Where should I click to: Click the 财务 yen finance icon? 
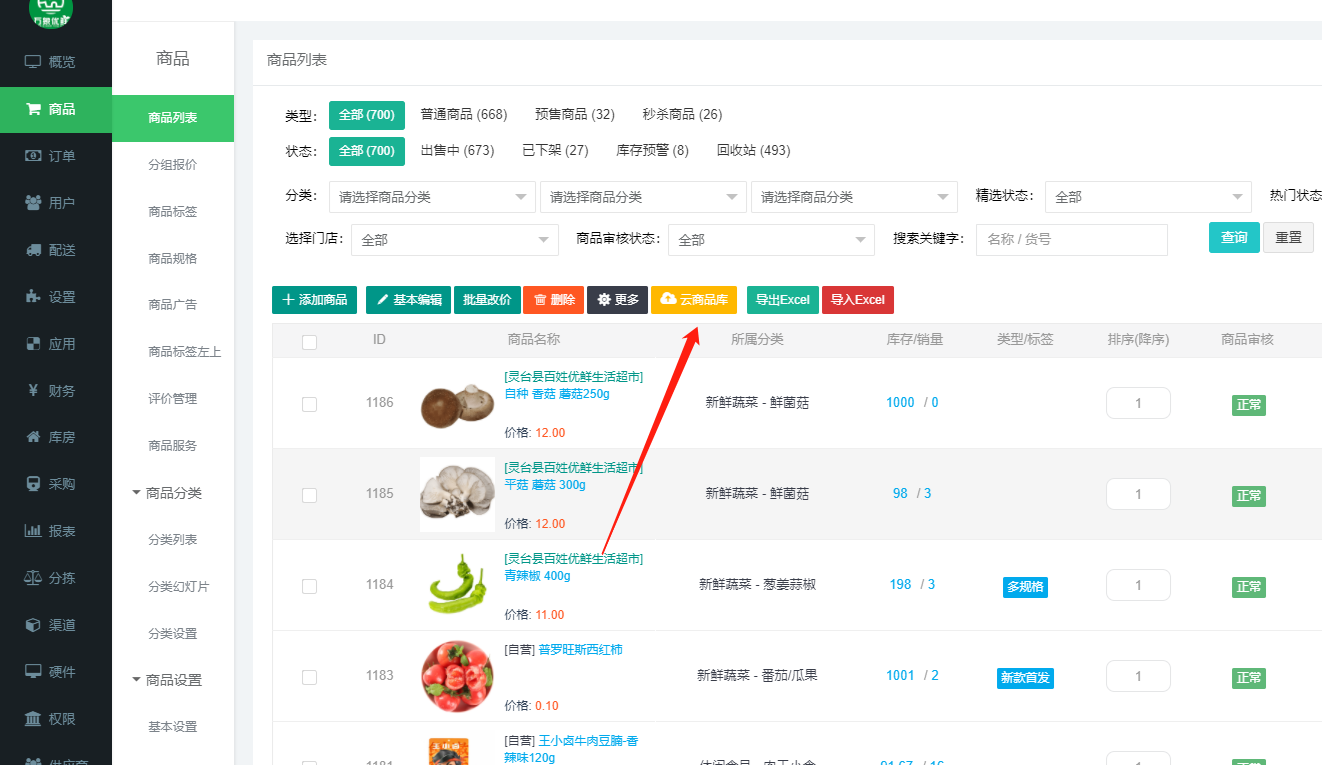click(33, 391)
